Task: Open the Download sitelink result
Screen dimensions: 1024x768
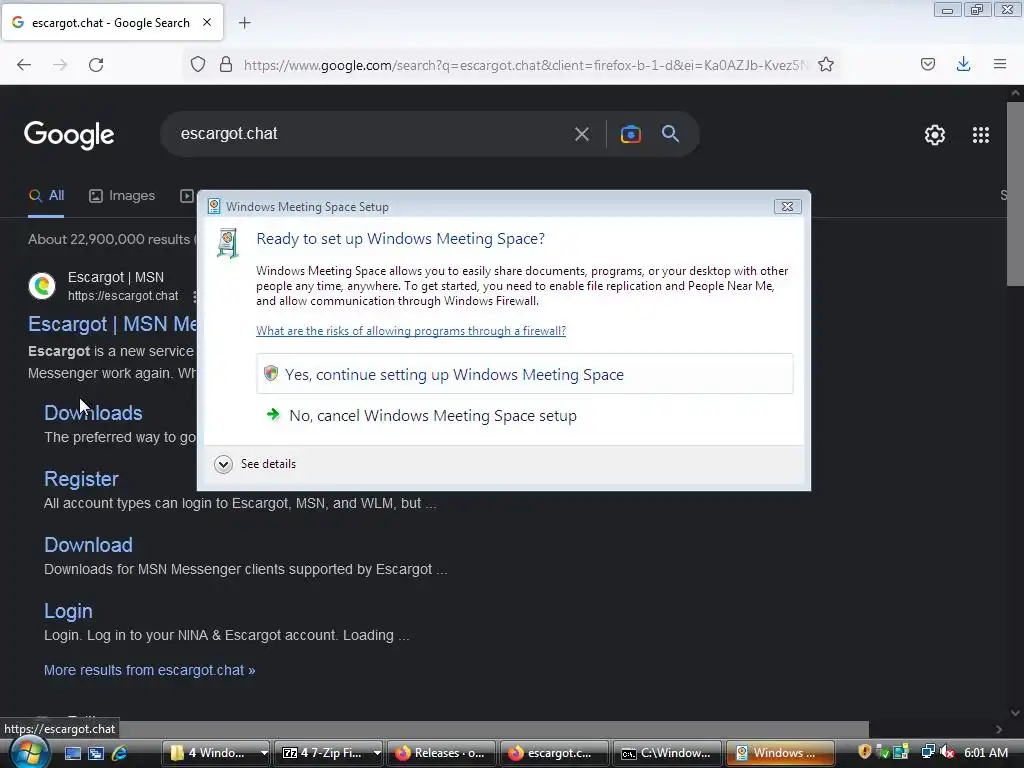Action: click(x=88, y=545)
